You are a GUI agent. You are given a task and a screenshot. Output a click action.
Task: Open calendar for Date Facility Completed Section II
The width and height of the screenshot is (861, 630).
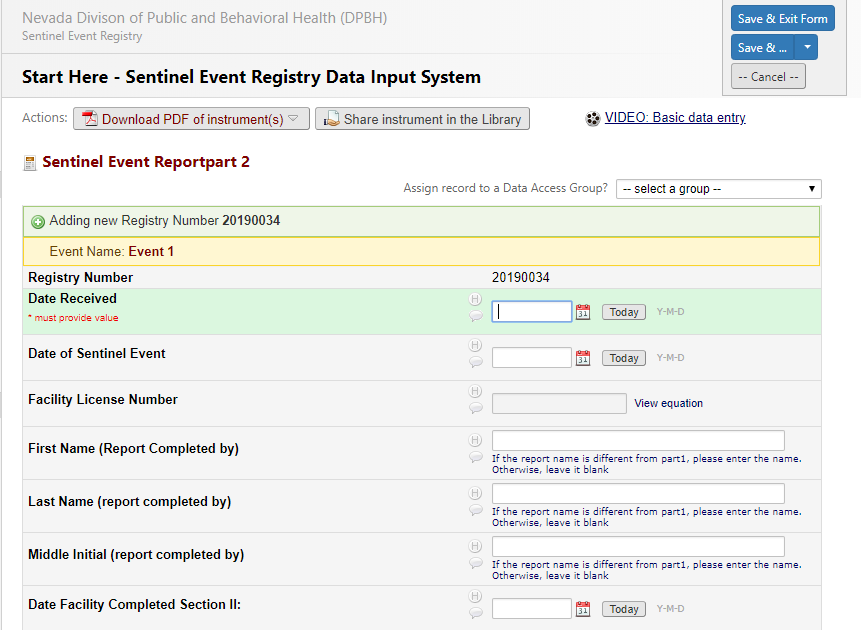click(x=583, y=609)
